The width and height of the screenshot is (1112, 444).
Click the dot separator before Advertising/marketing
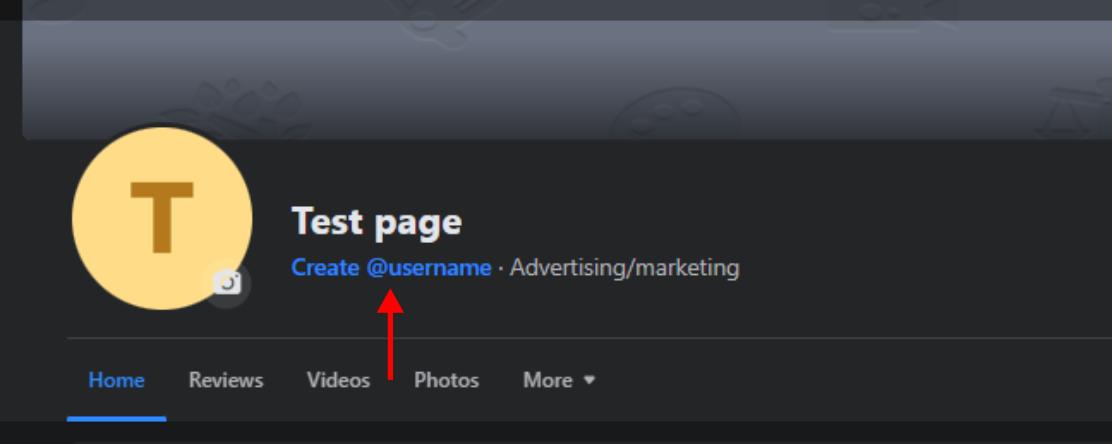[x=500, y=269]
